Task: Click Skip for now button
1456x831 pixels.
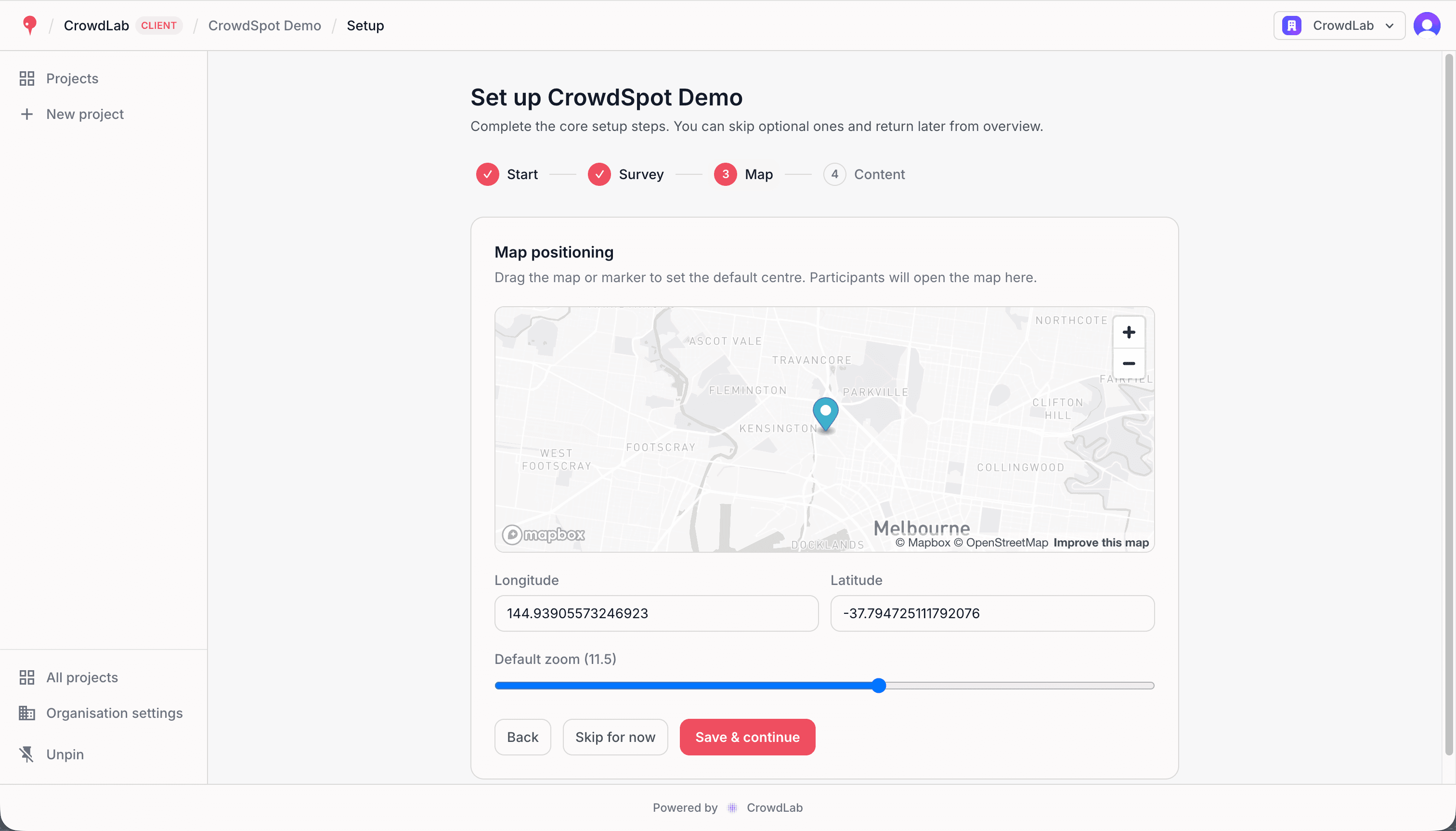Action: (615, 738)
